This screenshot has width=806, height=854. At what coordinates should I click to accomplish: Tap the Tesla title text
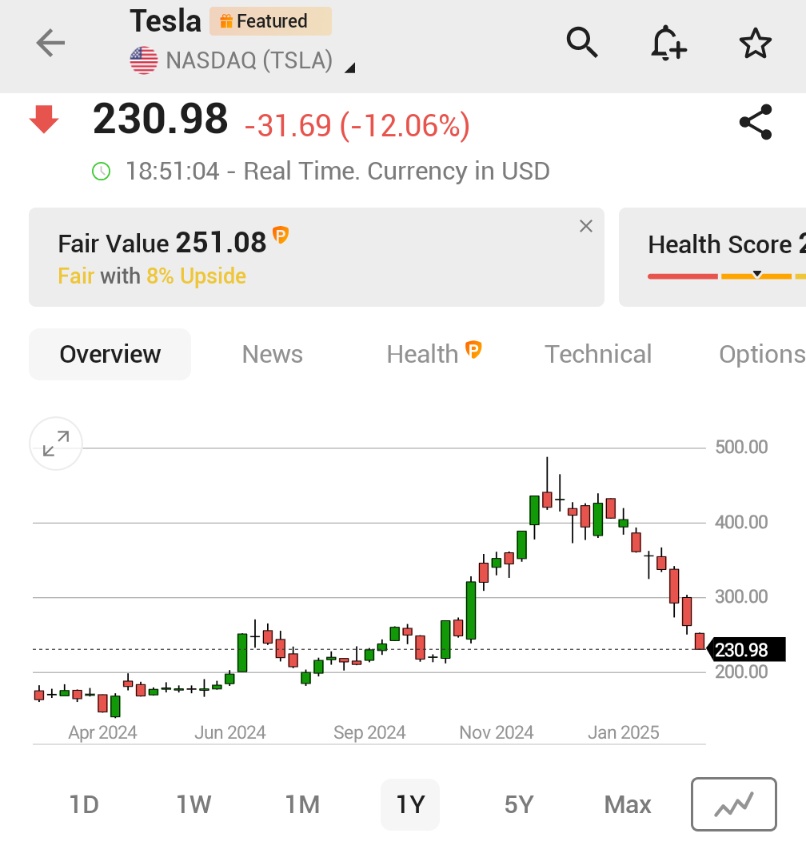coord(166,21)
